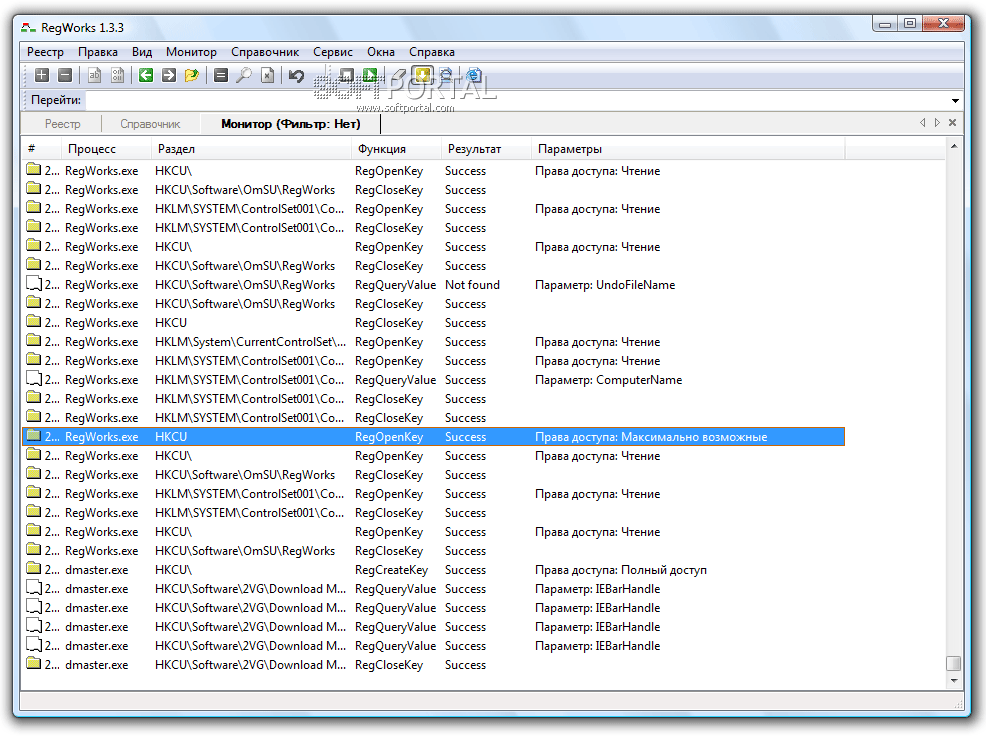The height and width of the screenshot is (736, 986).
Task: Start monitoring with green play icon
Action: click(370, 75)
